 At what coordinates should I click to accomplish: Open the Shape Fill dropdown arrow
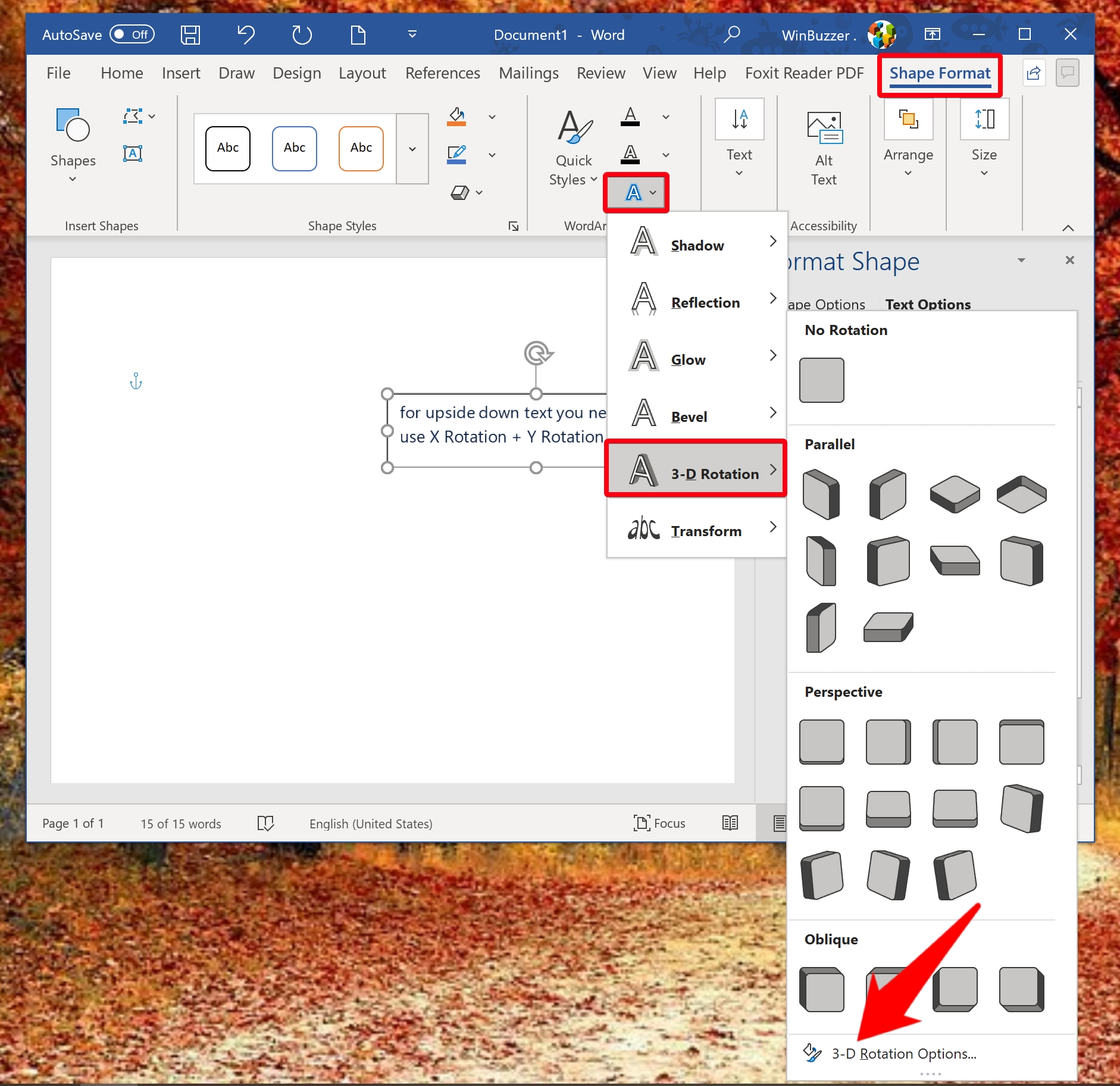point(492,117)
